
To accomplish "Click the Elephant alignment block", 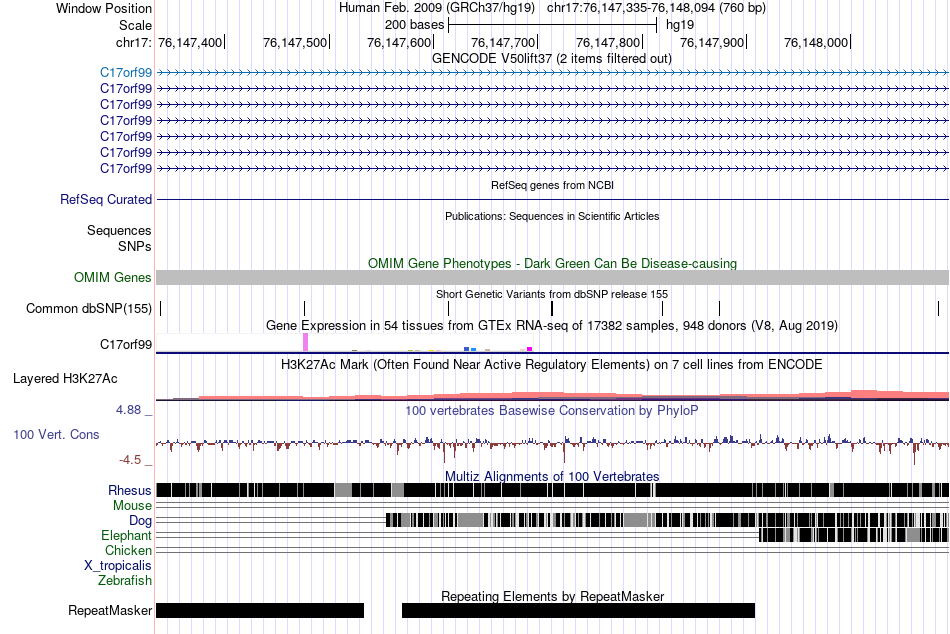I will point(854,535).
